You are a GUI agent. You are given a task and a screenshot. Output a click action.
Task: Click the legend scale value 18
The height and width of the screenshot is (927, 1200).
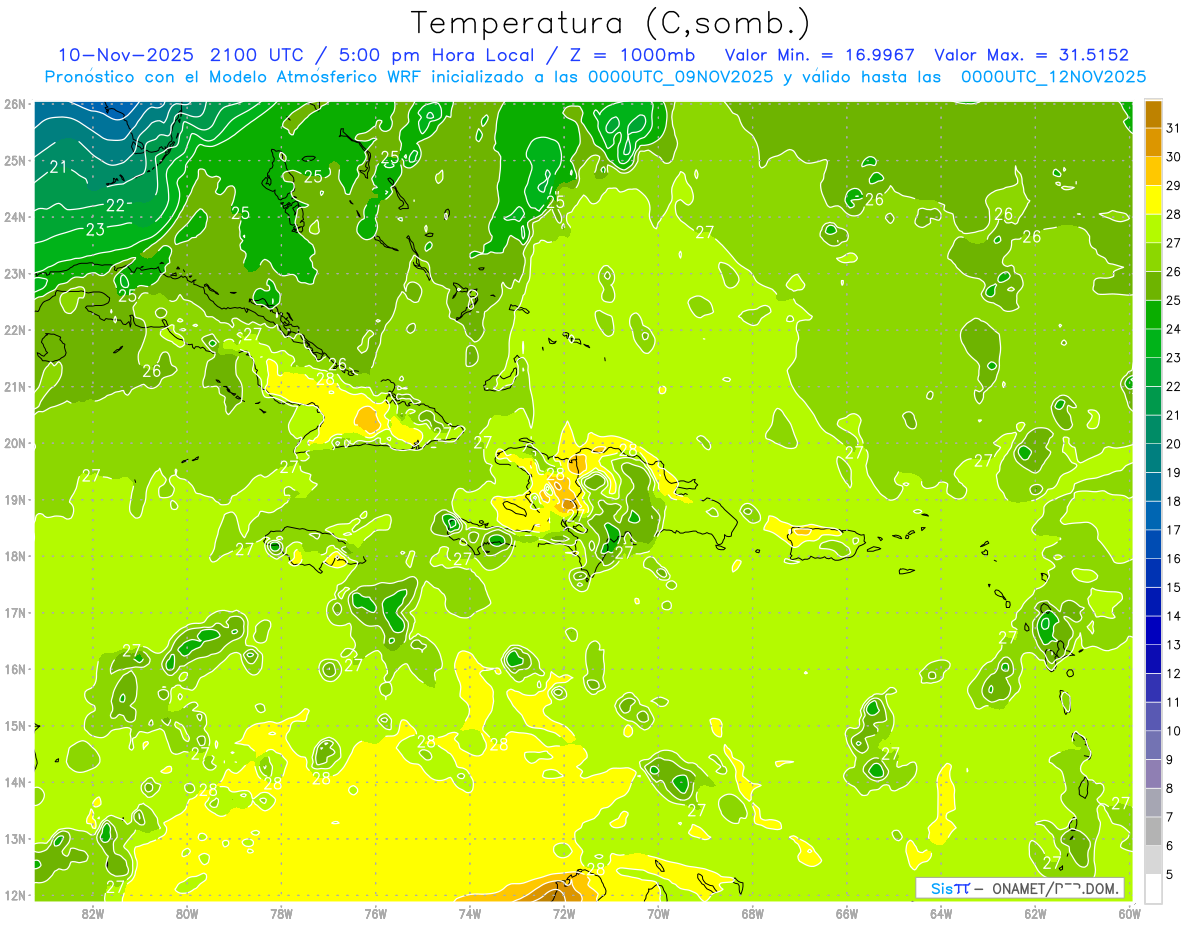click(1173, 501)
